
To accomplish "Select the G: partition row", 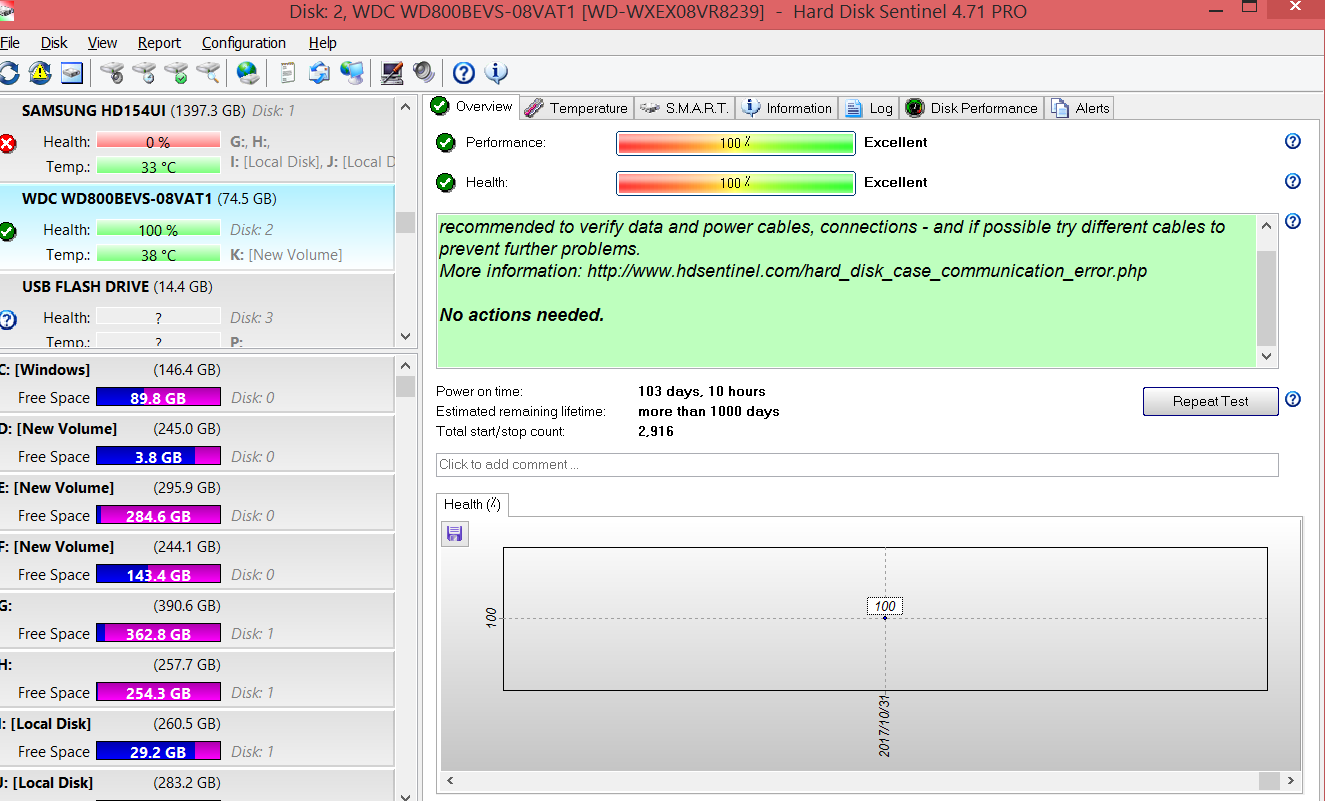I will coord(197,619).
